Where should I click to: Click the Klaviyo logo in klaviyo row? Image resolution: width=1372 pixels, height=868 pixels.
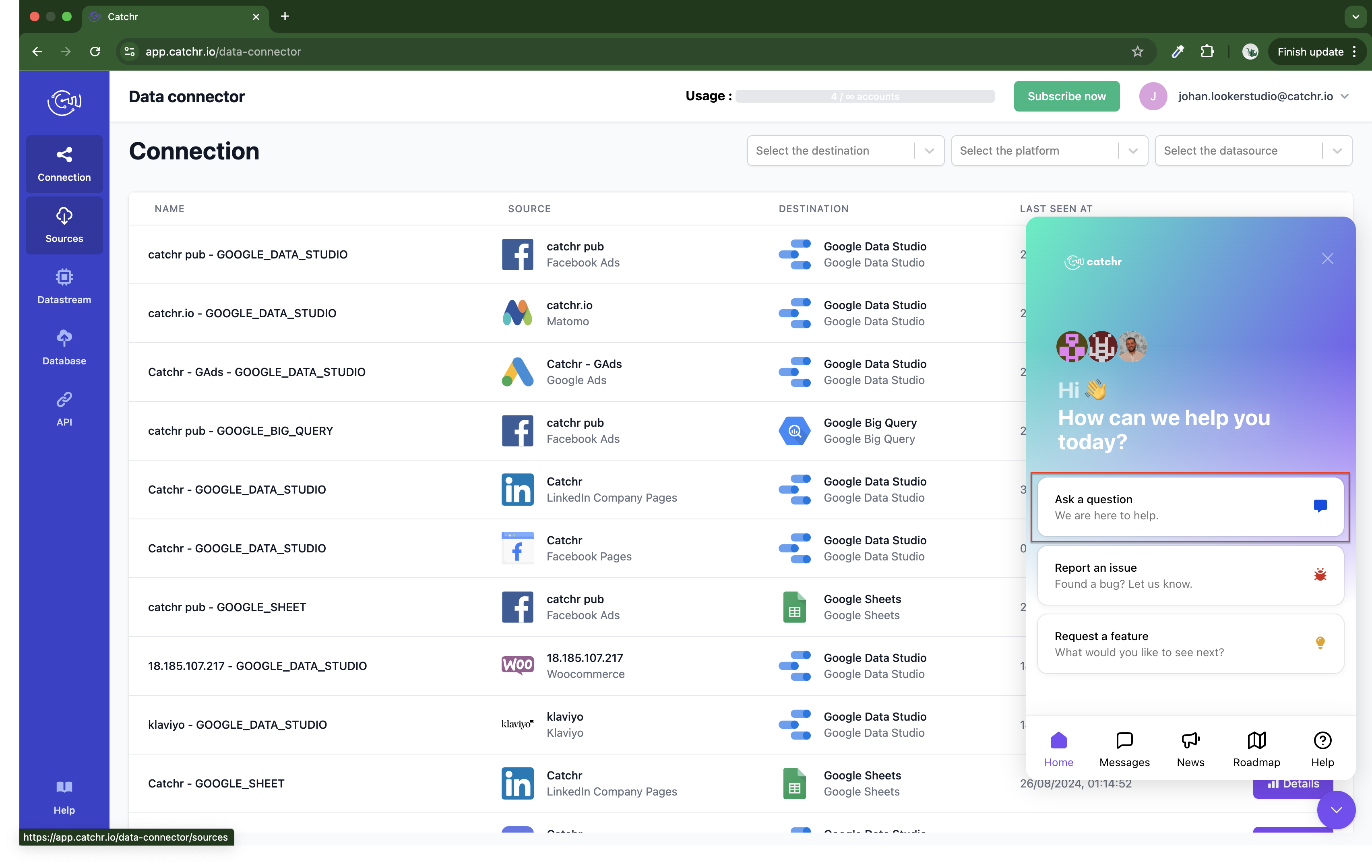click(x=517, y=724)
